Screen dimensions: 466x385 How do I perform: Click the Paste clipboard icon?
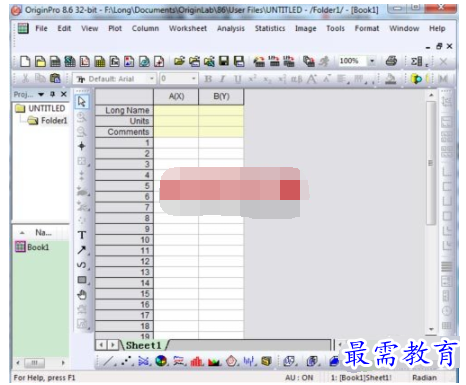(x=55, y=79)
